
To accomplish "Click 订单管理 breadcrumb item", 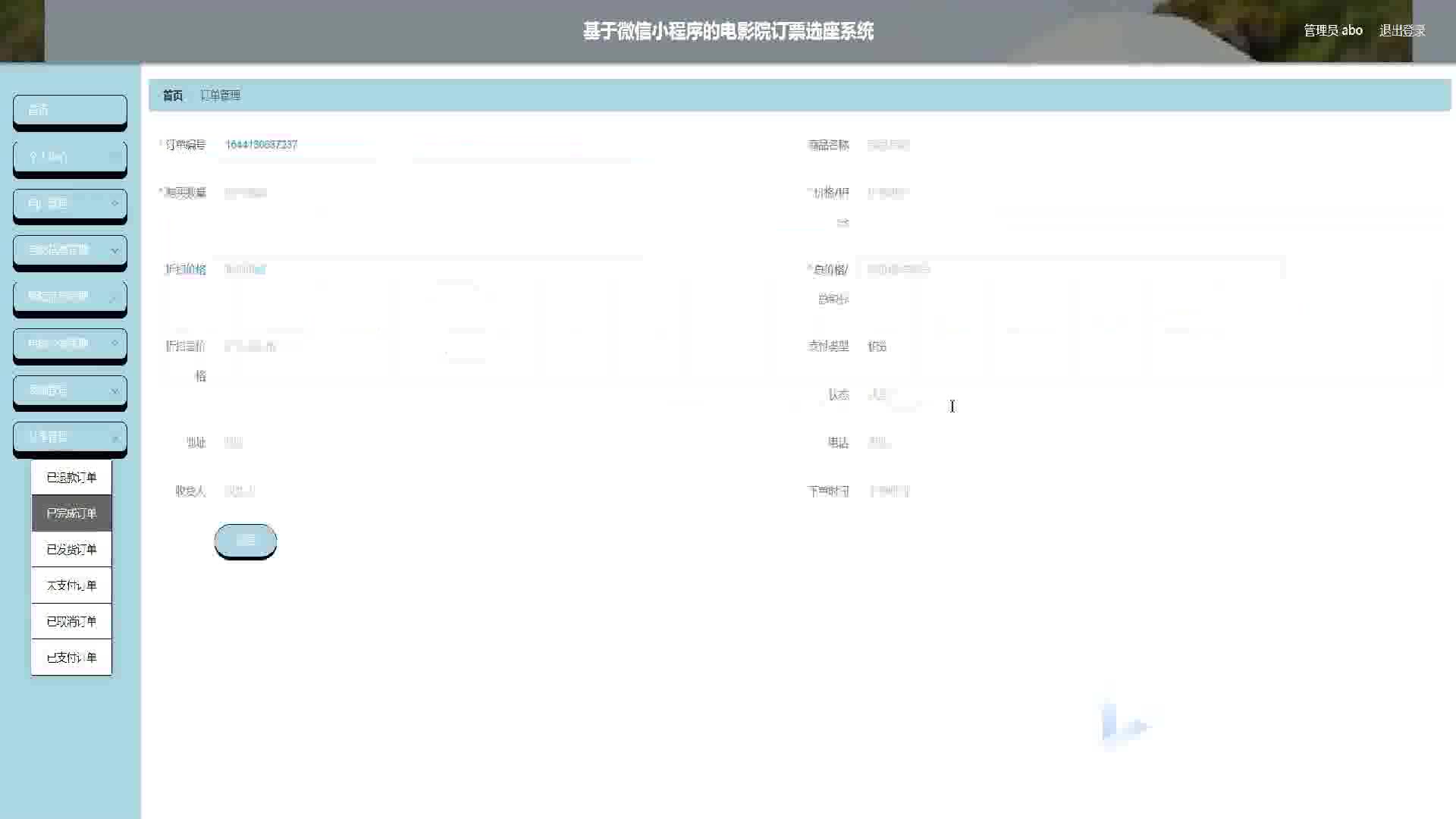I will tap(220, 96).
